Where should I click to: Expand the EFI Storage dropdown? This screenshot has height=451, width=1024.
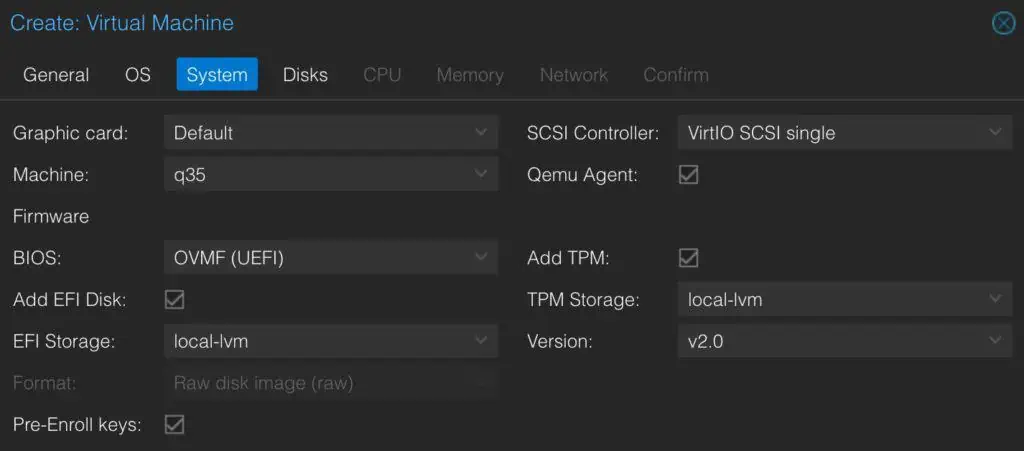point(482,341)
